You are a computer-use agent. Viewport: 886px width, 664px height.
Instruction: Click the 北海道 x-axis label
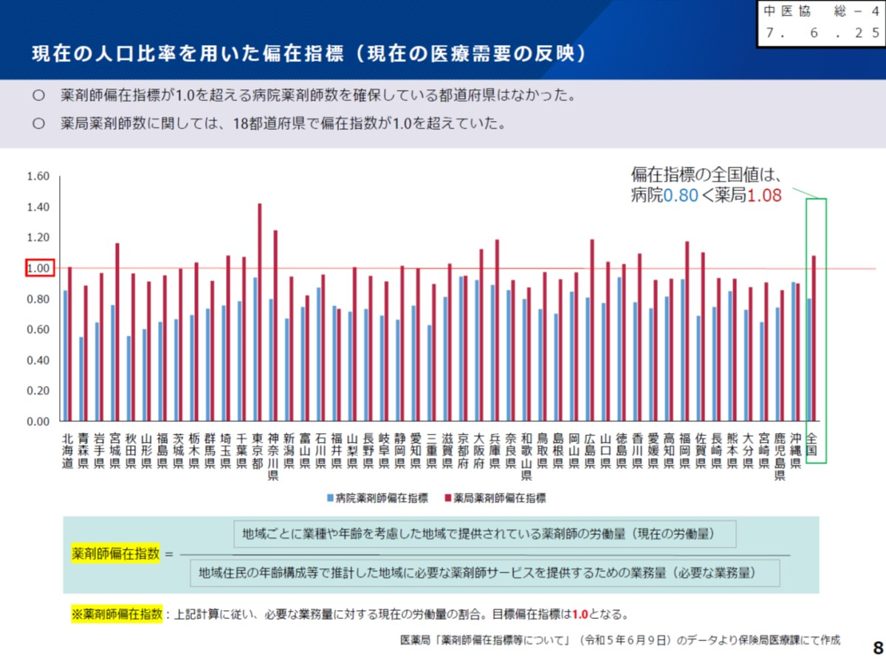67,450
